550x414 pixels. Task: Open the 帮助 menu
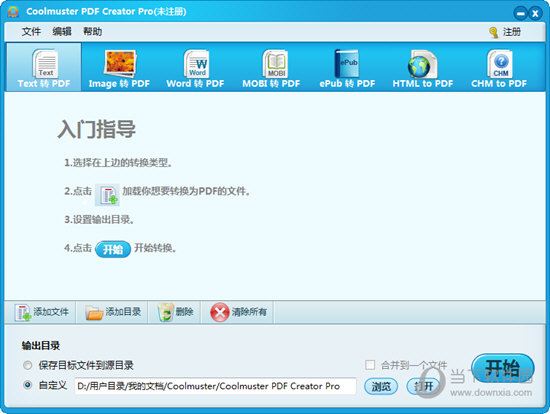coord(93,32)
